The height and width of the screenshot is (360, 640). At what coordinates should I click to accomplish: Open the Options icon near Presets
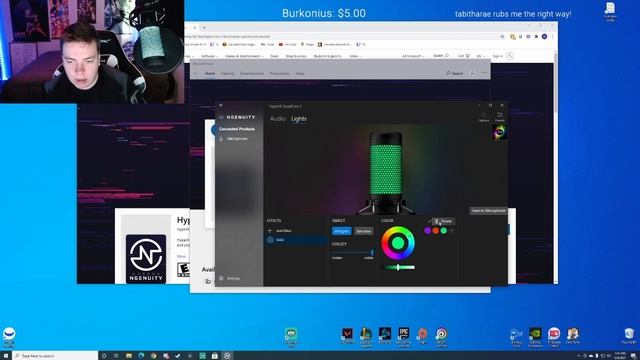(484, 116)
